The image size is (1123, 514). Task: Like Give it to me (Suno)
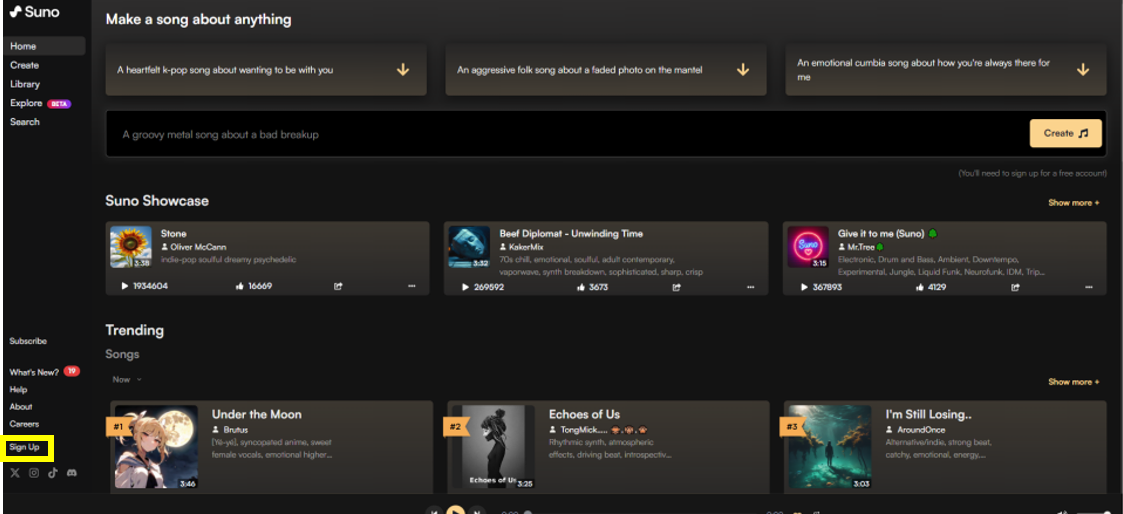coord(920,287)
